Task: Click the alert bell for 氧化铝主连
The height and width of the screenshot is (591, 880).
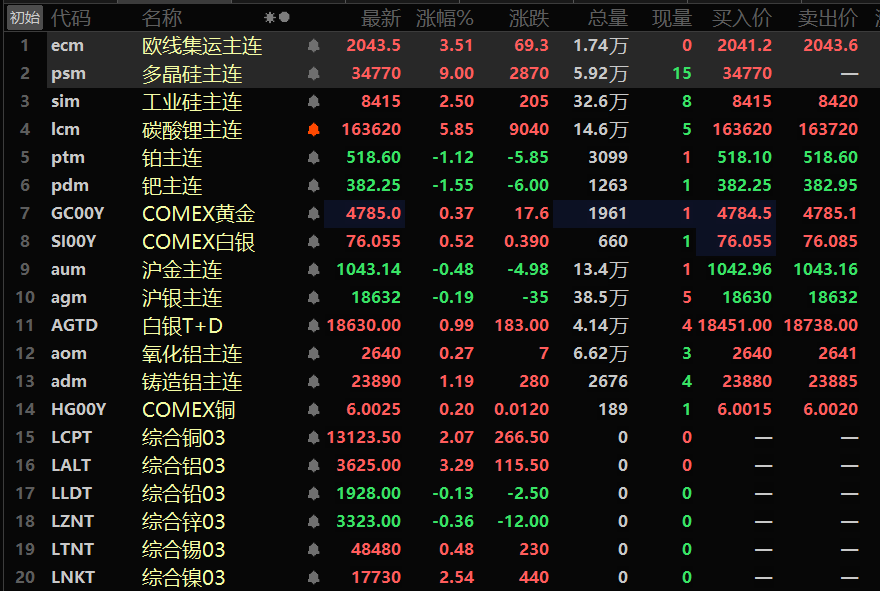Action: (314, 354)
